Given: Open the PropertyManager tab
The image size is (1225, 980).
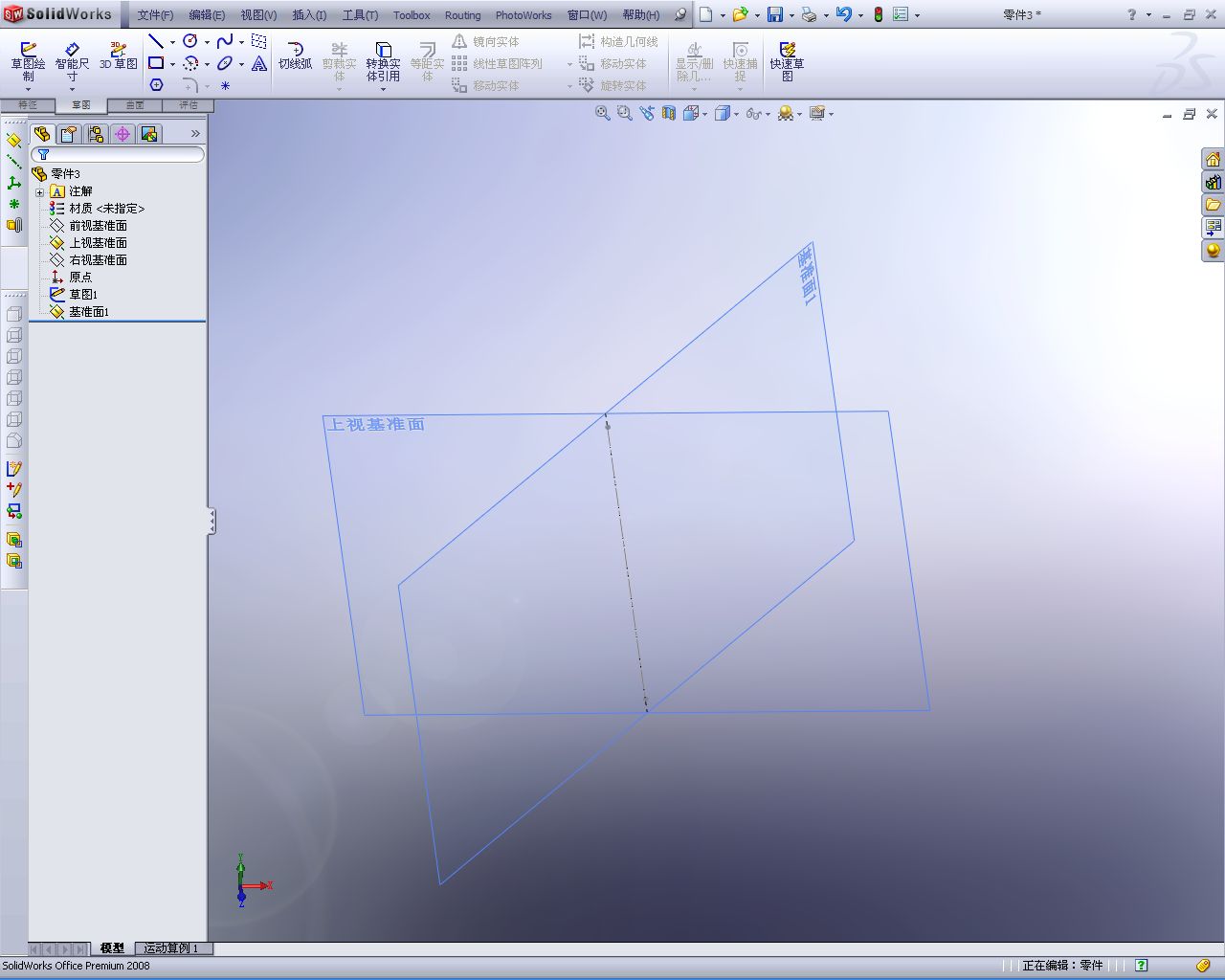Looking at the screenshot, I should (69, 134).
